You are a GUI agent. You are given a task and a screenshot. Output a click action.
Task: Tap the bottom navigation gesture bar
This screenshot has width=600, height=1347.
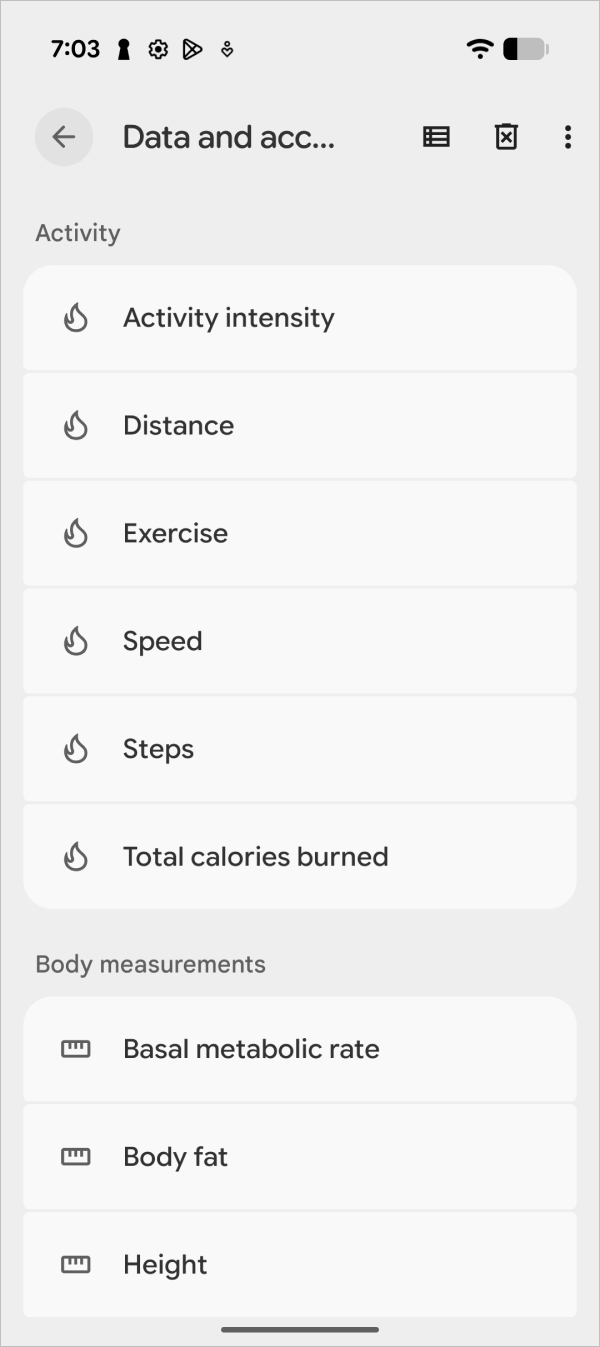(300, 1329)
